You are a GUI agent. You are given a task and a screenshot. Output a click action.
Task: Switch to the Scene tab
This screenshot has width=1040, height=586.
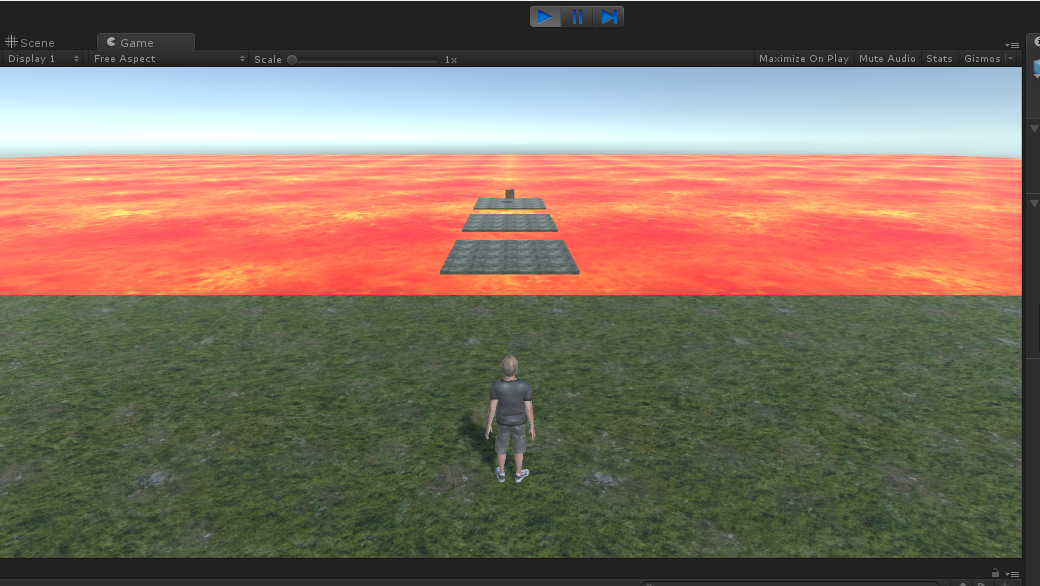(30, 42)
